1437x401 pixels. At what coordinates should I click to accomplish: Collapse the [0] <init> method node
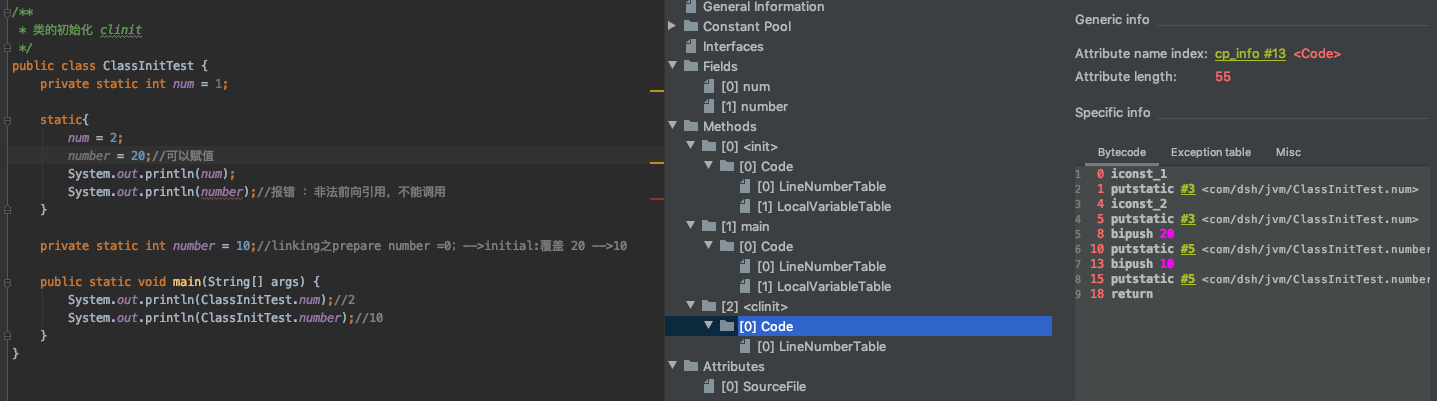pyautogui.click(x=691, y=147)
